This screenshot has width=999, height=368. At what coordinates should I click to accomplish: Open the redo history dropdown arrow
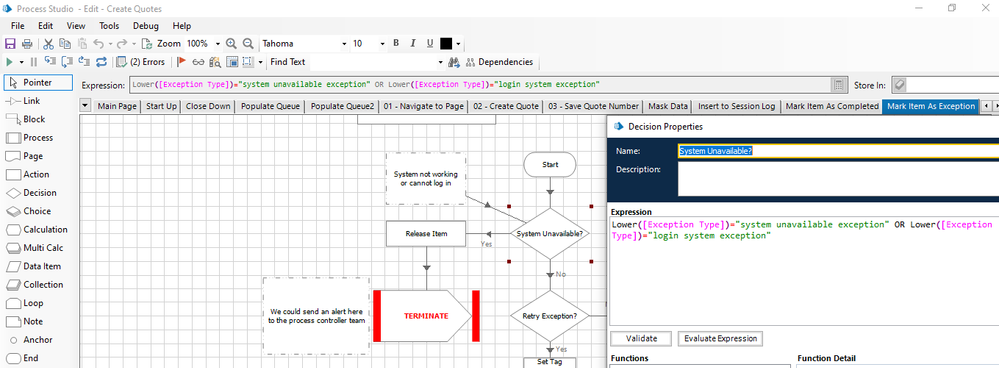coord(133,44)
